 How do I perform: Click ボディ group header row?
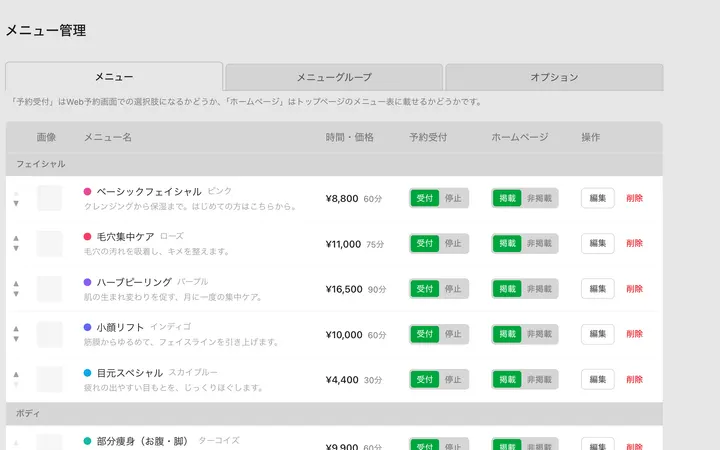click(334, 414)
